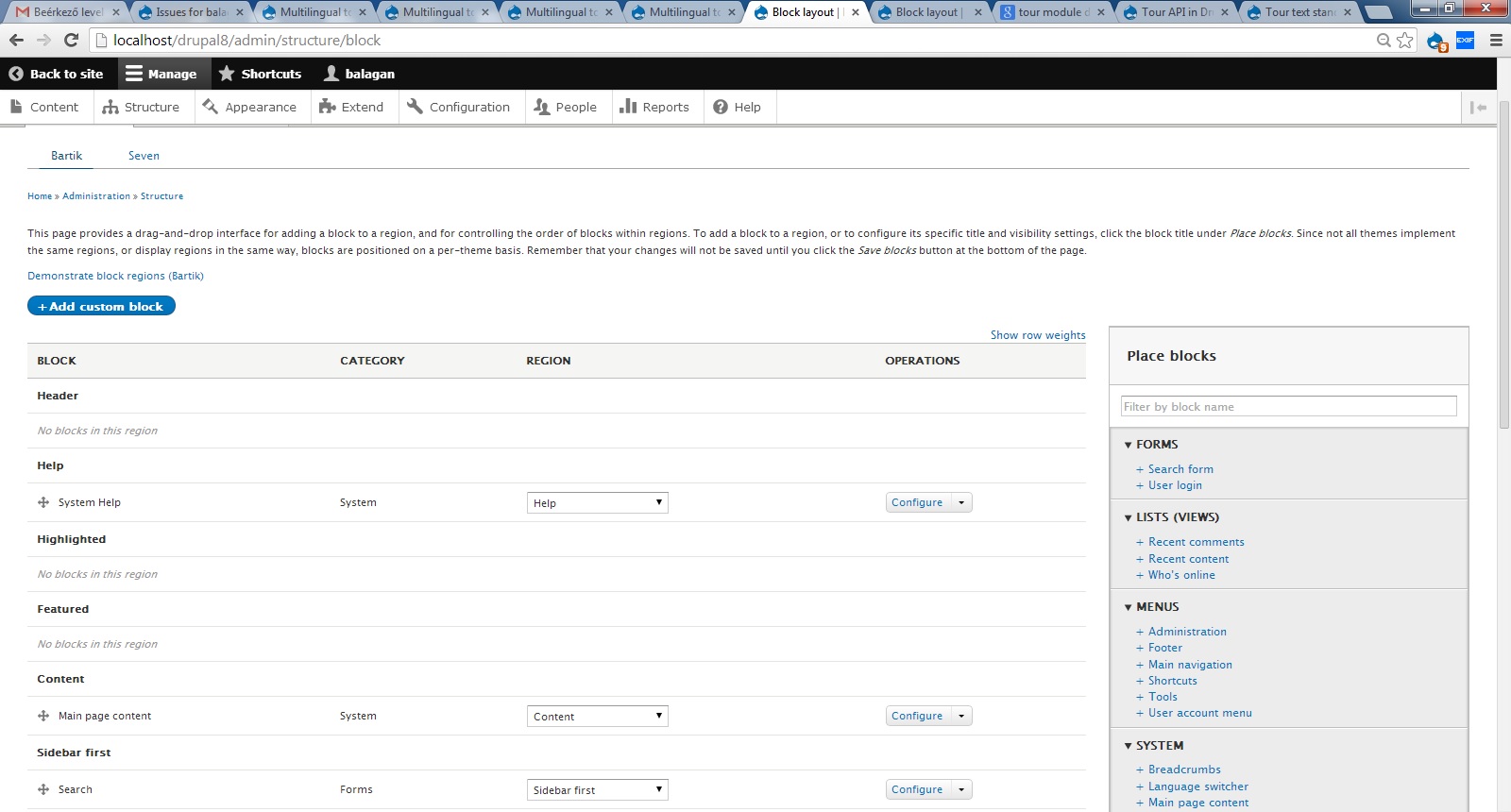Click the Filter by block name field
This screenshot has height=812, width=1511.
[x=1288, y=407]
